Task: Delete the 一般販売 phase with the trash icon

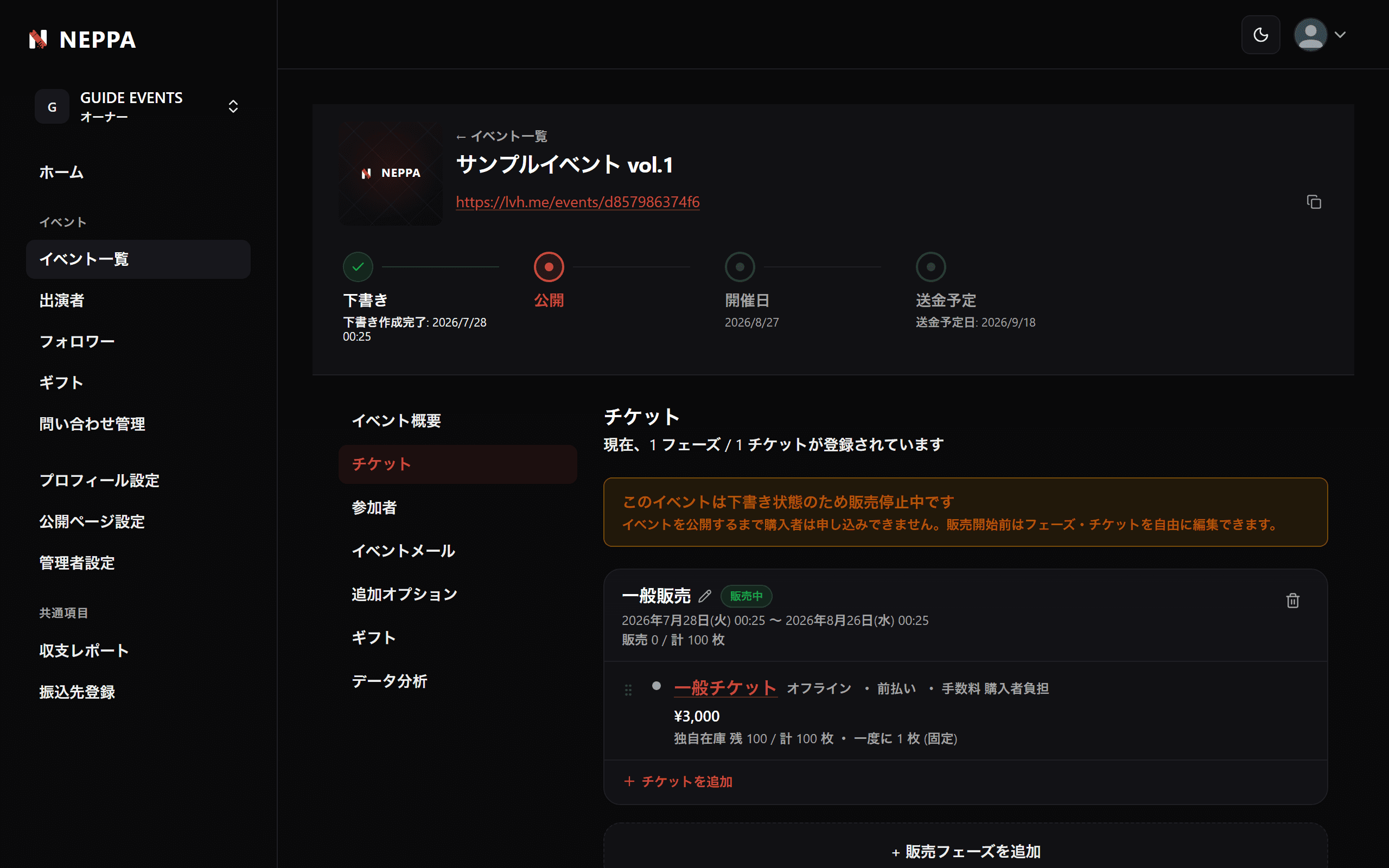Action: point(1292,601)
